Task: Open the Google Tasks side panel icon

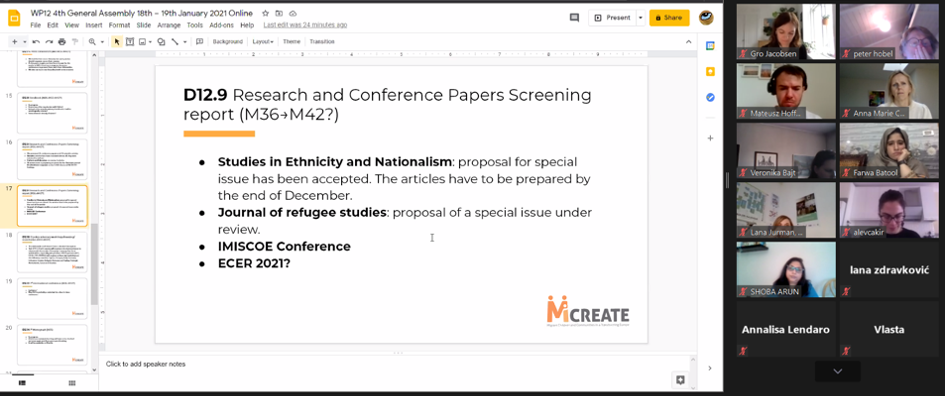Action: click(x=711, y=97)
